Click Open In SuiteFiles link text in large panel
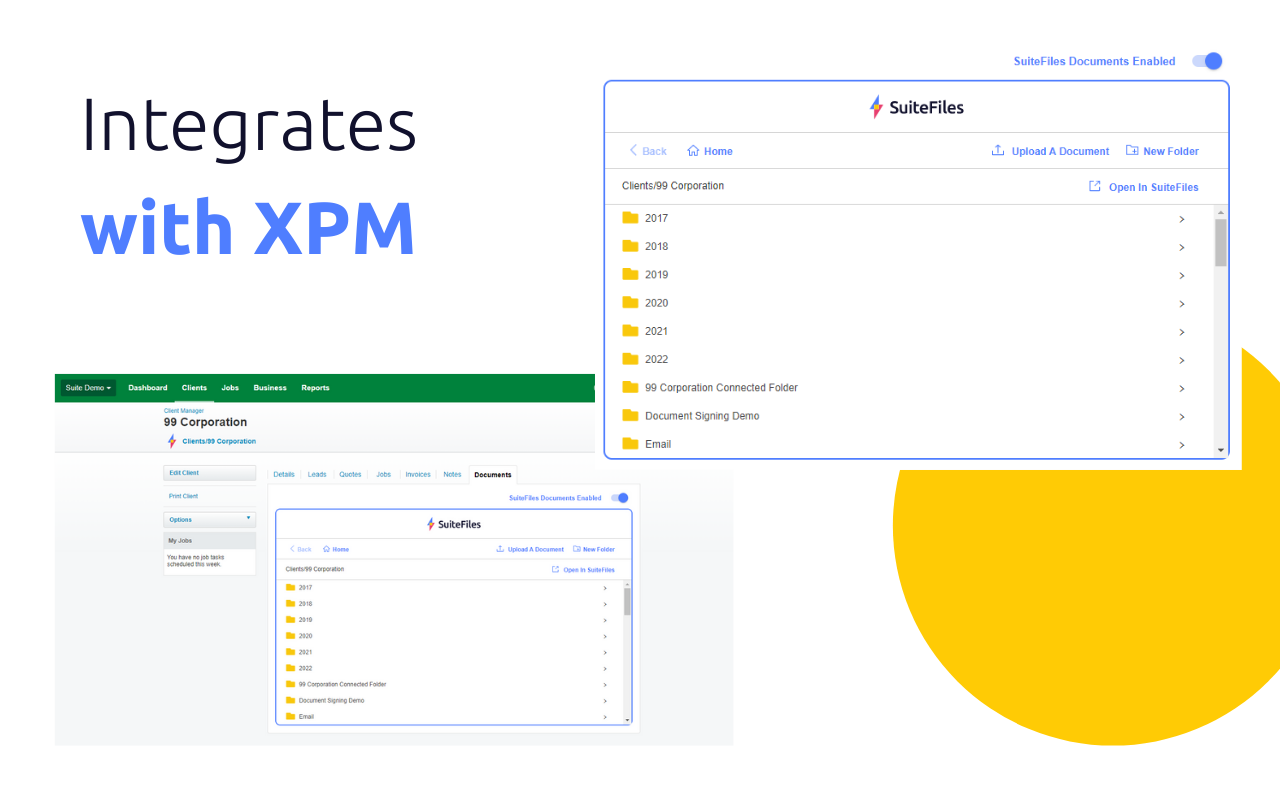Image resolution: width=1280 pixels, height=800 pixels. pos(1154,188)
